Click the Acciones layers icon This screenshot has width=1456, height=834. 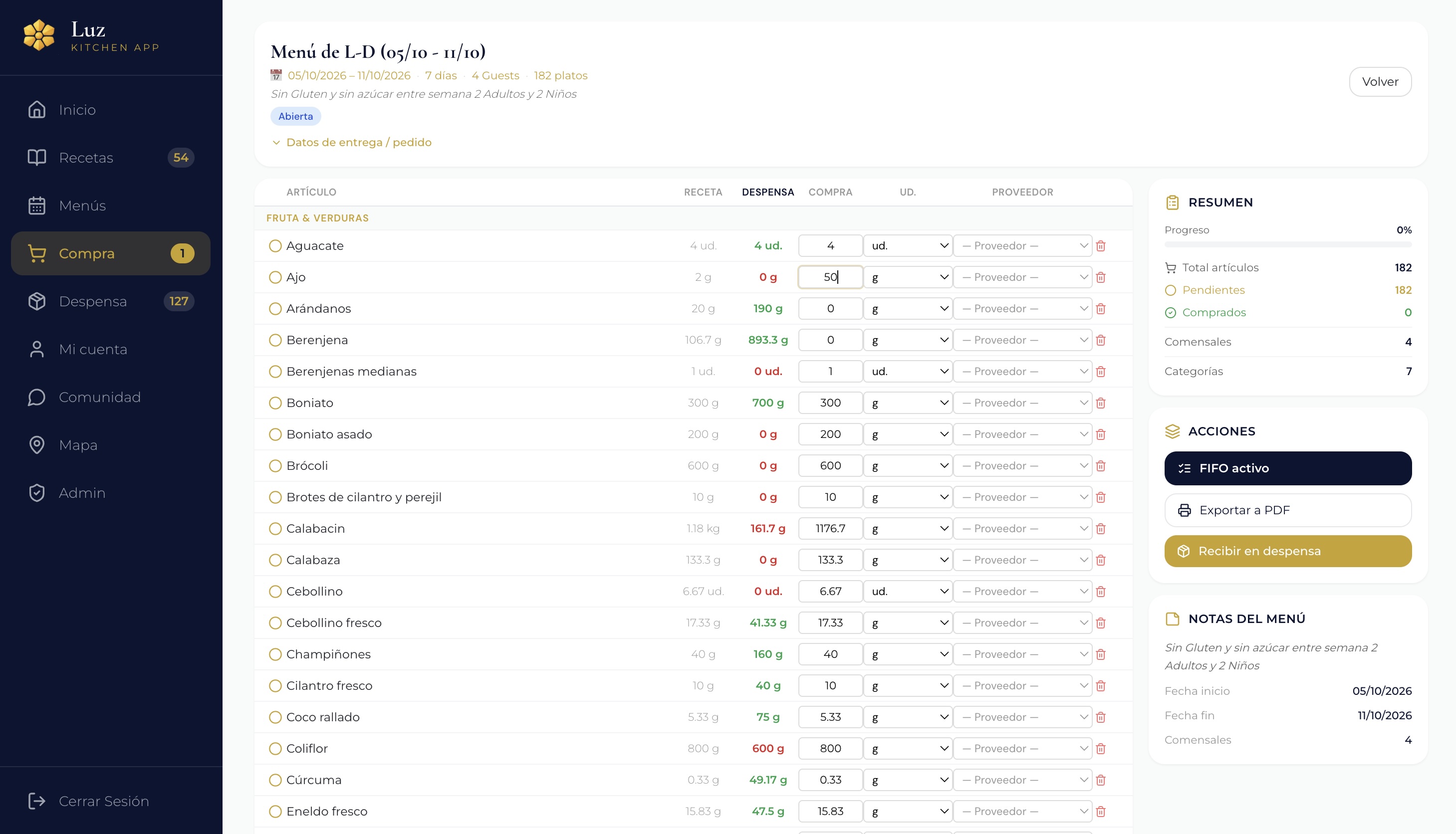[1173, 431]
